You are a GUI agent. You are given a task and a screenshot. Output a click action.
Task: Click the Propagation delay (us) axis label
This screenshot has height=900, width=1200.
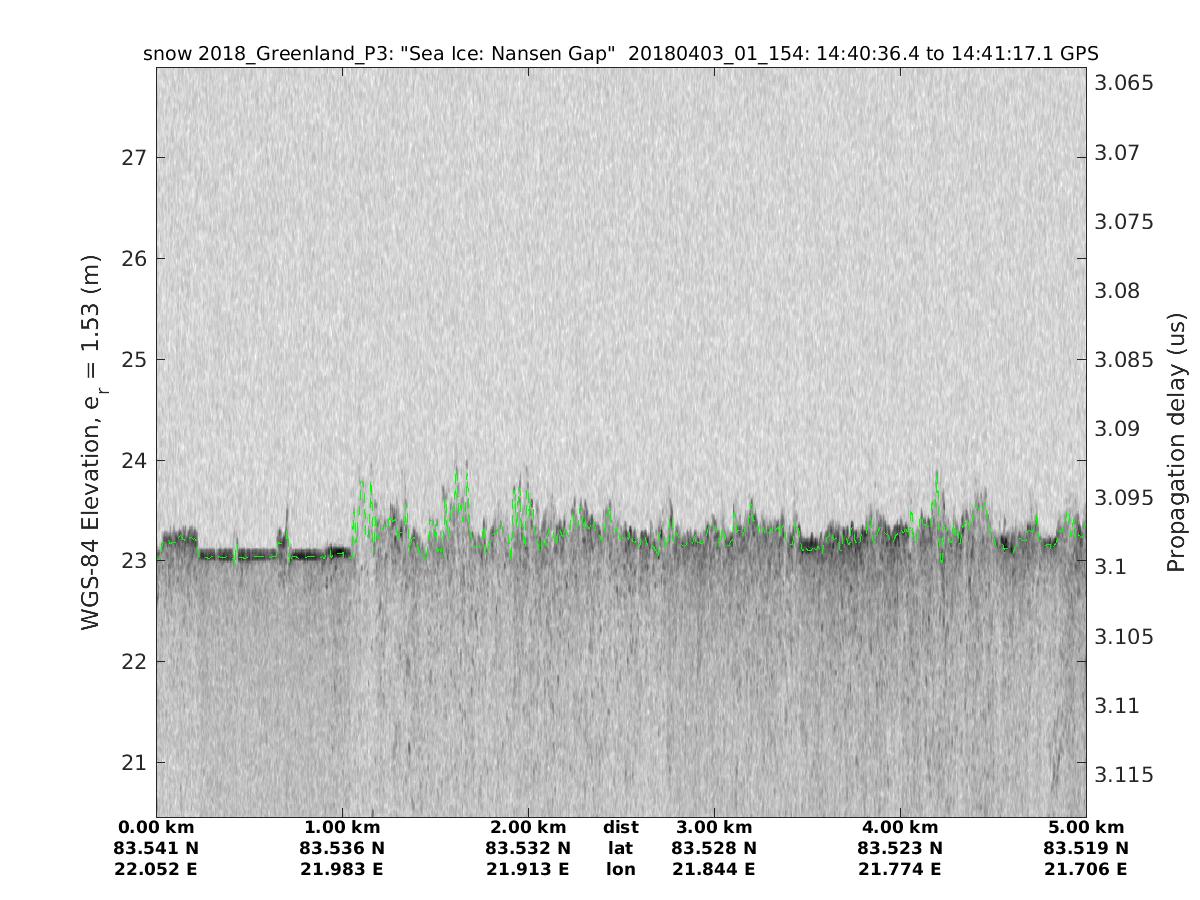point(1176,442)
